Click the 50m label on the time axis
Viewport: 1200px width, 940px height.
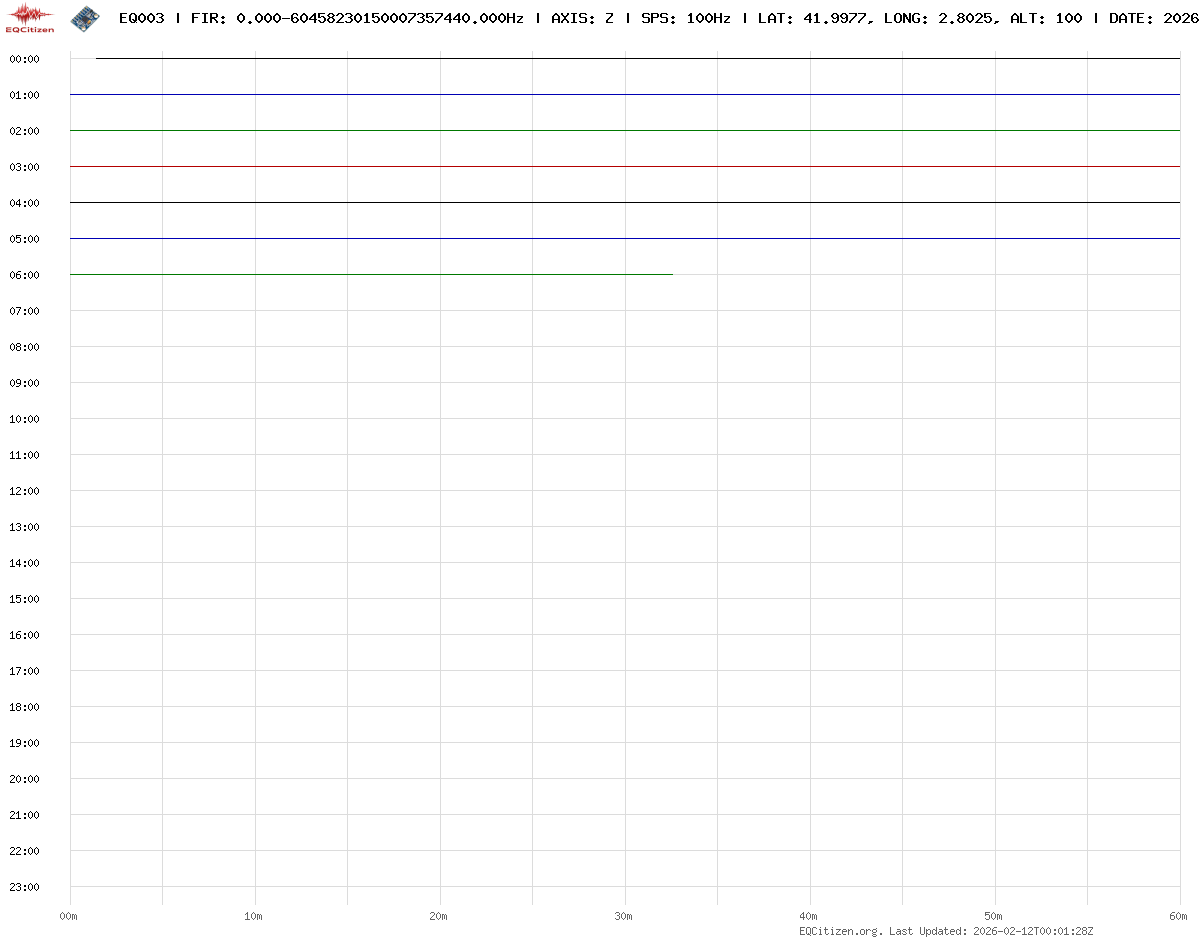pos(994,916)
